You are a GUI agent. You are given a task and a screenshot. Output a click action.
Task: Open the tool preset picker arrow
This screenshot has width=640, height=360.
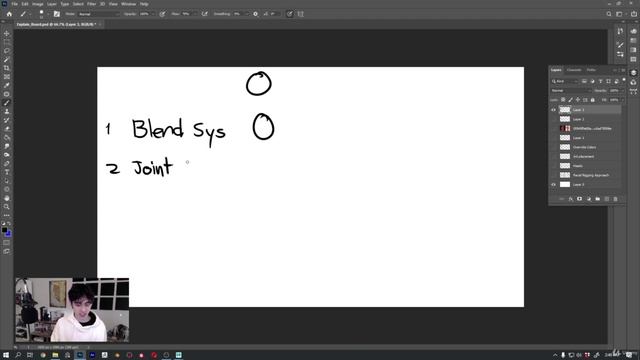(x=30, y=14)
